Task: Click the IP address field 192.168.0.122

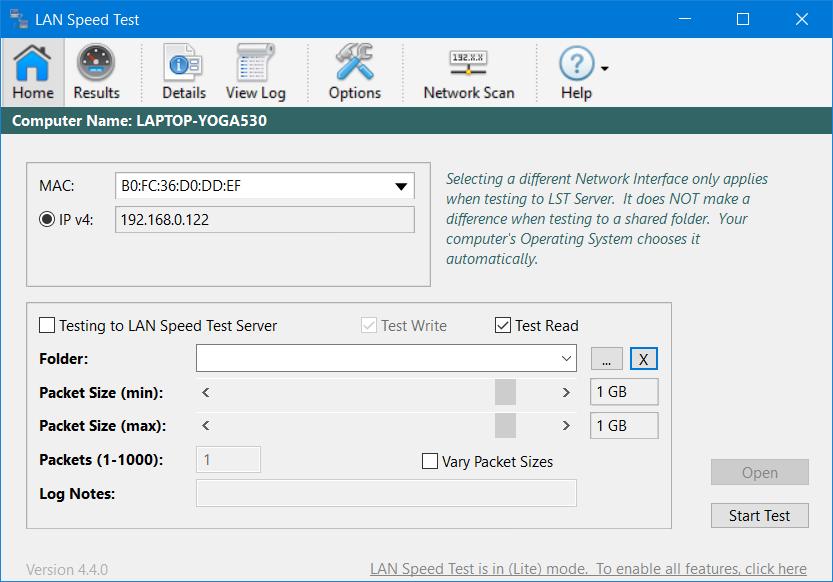Action: pyautogui.click(x=265, y=219)
